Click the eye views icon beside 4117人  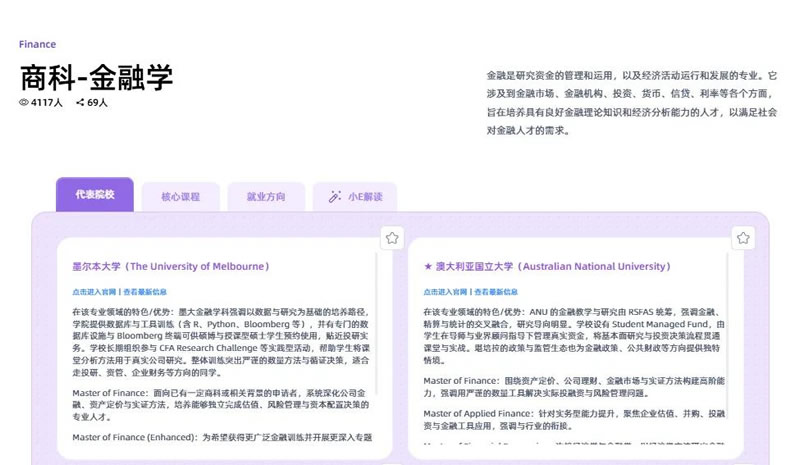(x=23, y=102)
